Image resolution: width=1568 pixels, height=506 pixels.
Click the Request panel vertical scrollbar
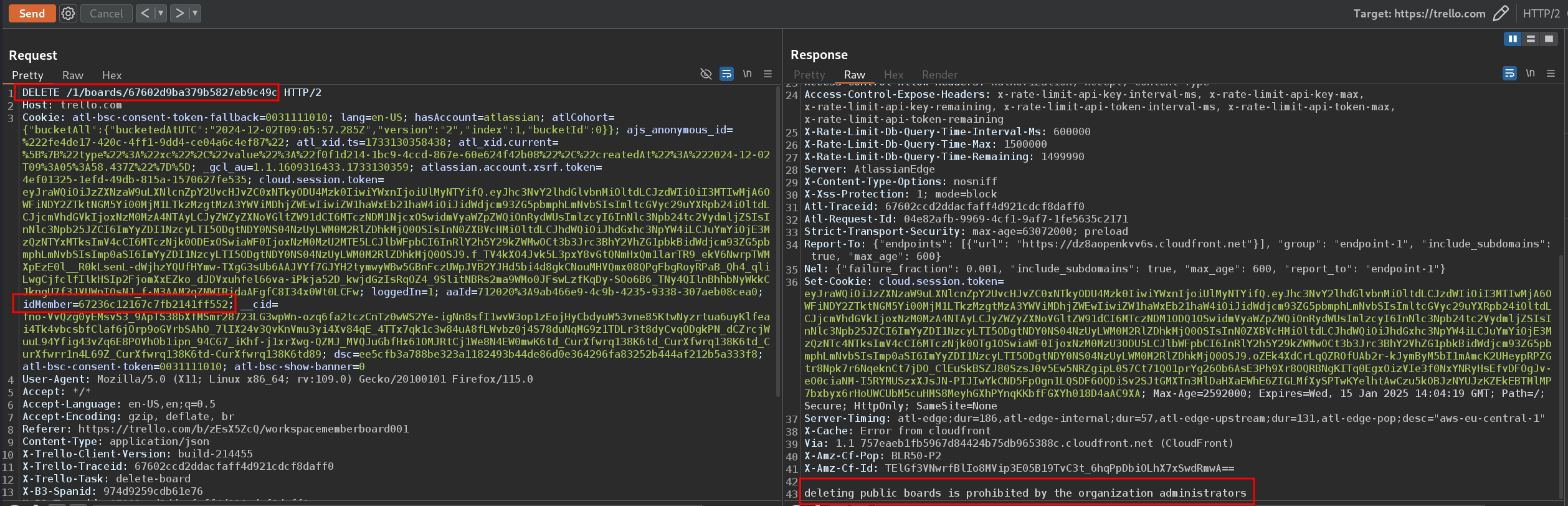[778, 241]
